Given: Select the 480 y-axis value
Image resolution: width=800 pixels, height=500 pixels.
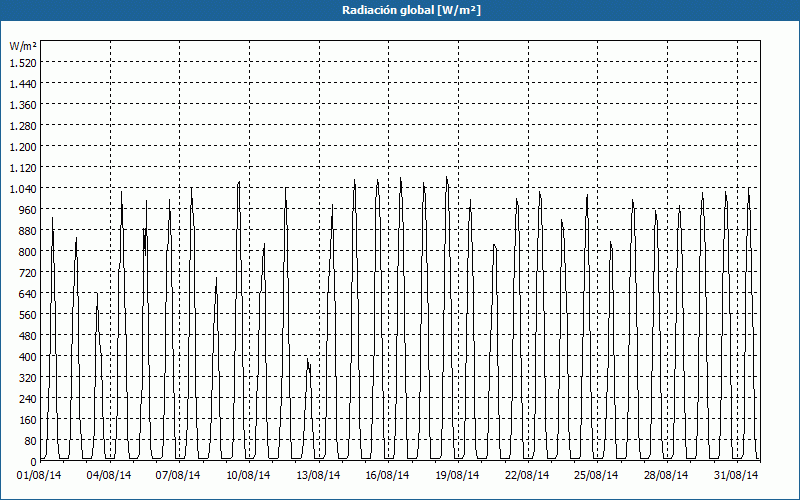Looking at the screenshot, I should pyautogui.click(x=28, y=336).
